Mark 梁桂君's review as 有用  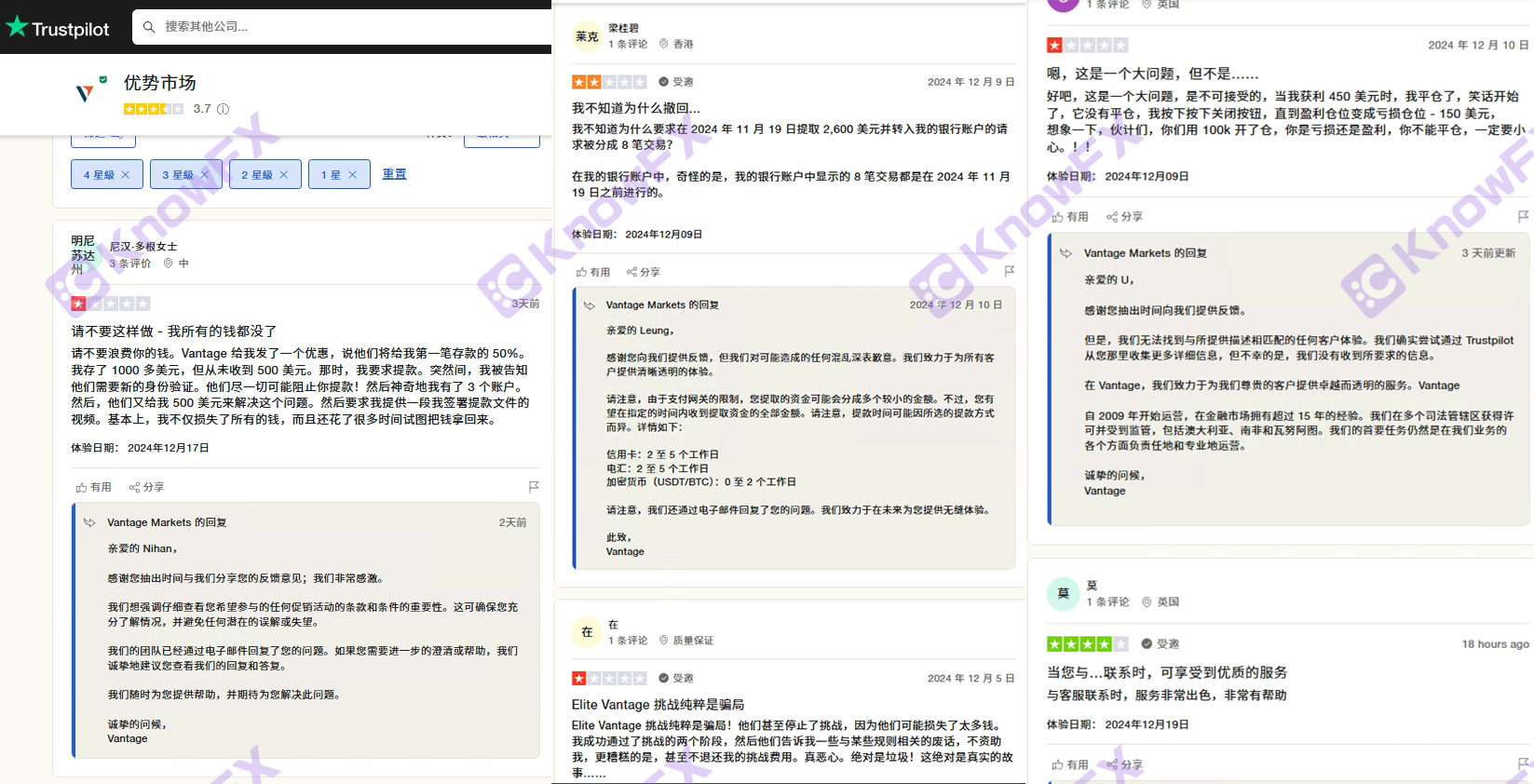click(x=593, y=272)
